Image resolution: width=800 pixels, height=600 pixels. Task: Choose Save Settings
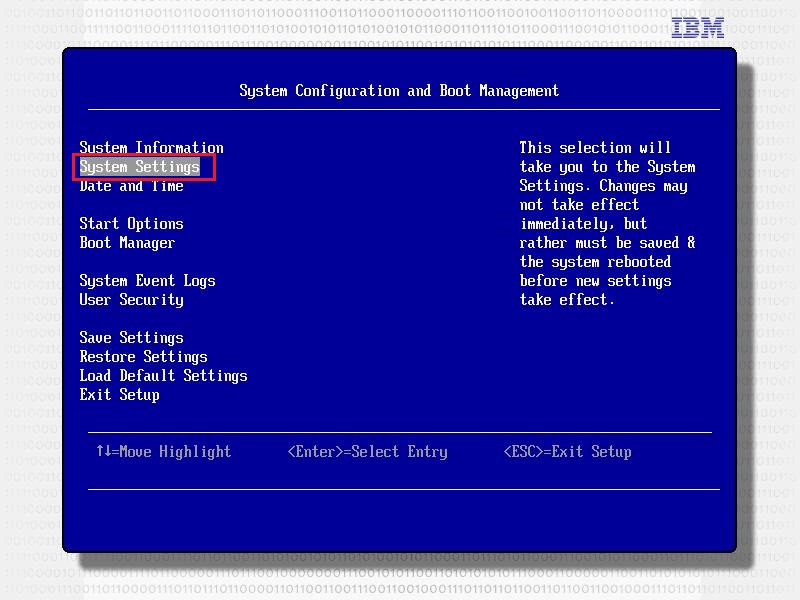pos(131,338)
